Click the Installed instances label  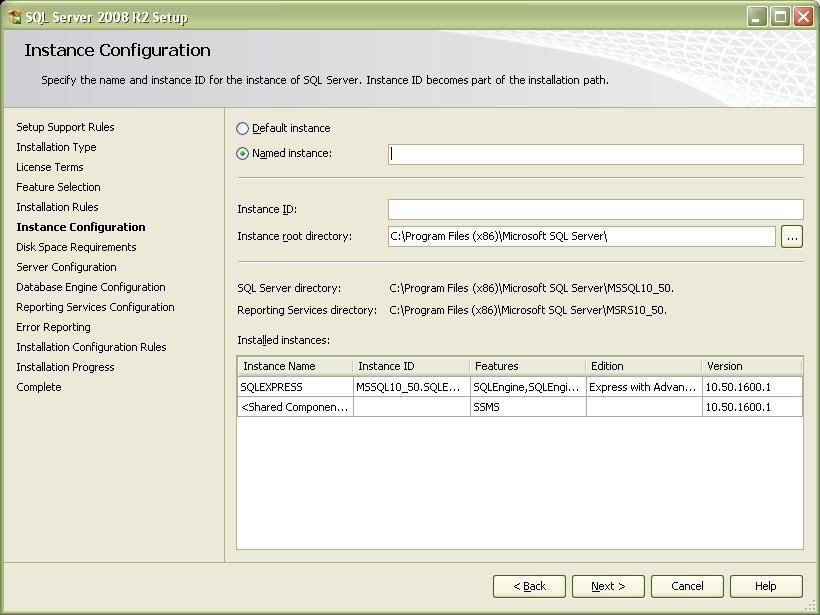pyautogui.click(x=283, y=340)
